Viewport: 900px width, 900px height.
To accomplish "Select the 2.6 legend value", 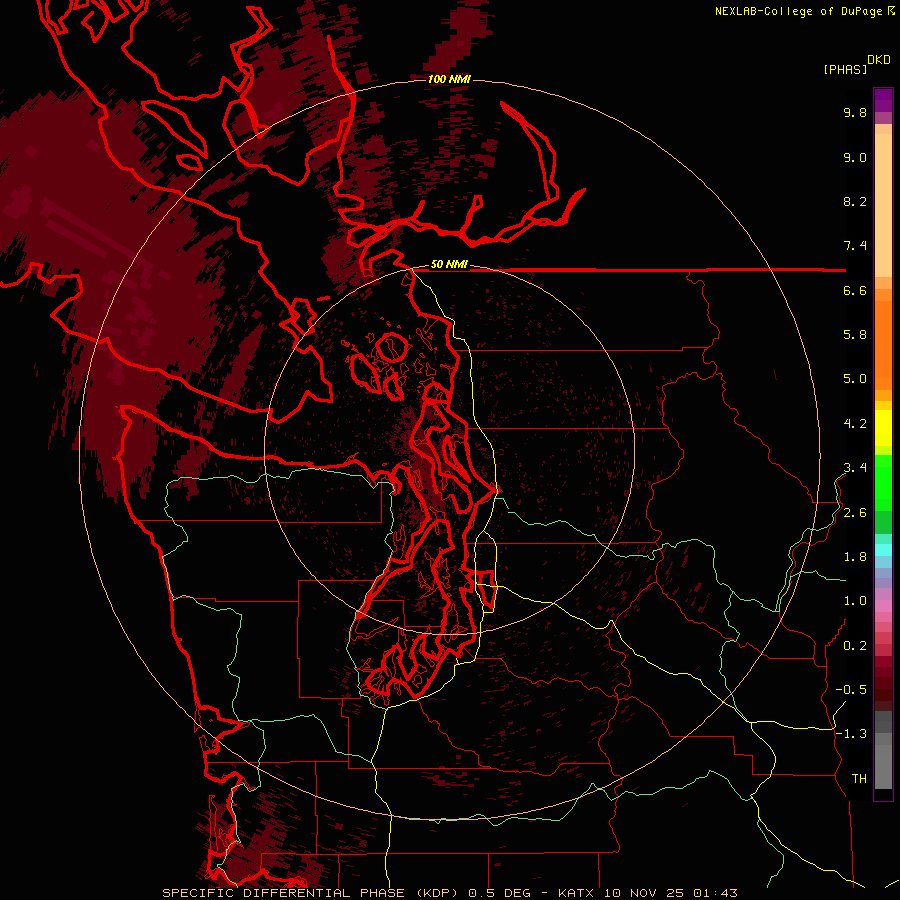I will (855, 513).
